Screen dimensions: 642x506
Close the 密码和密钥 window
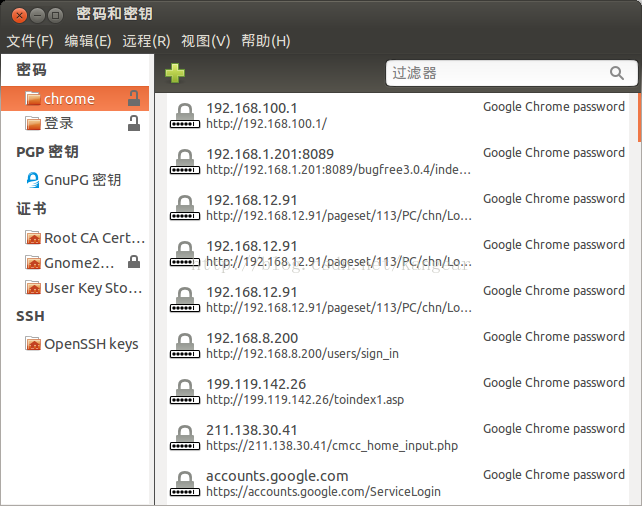click(19, 16)
